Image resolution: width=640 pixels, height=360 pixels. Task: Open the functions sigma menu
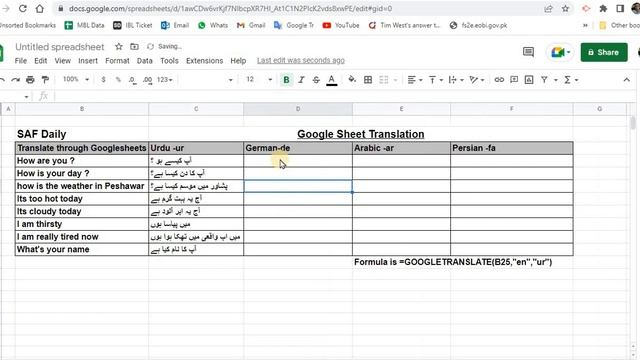point(570,80)
